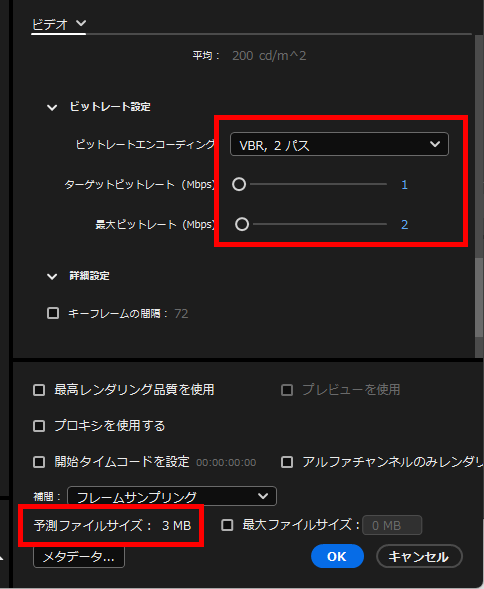Enable 最大ファイルサイズ checkbox
Viewport: 484px width, 589px height.
pos(227,525)
